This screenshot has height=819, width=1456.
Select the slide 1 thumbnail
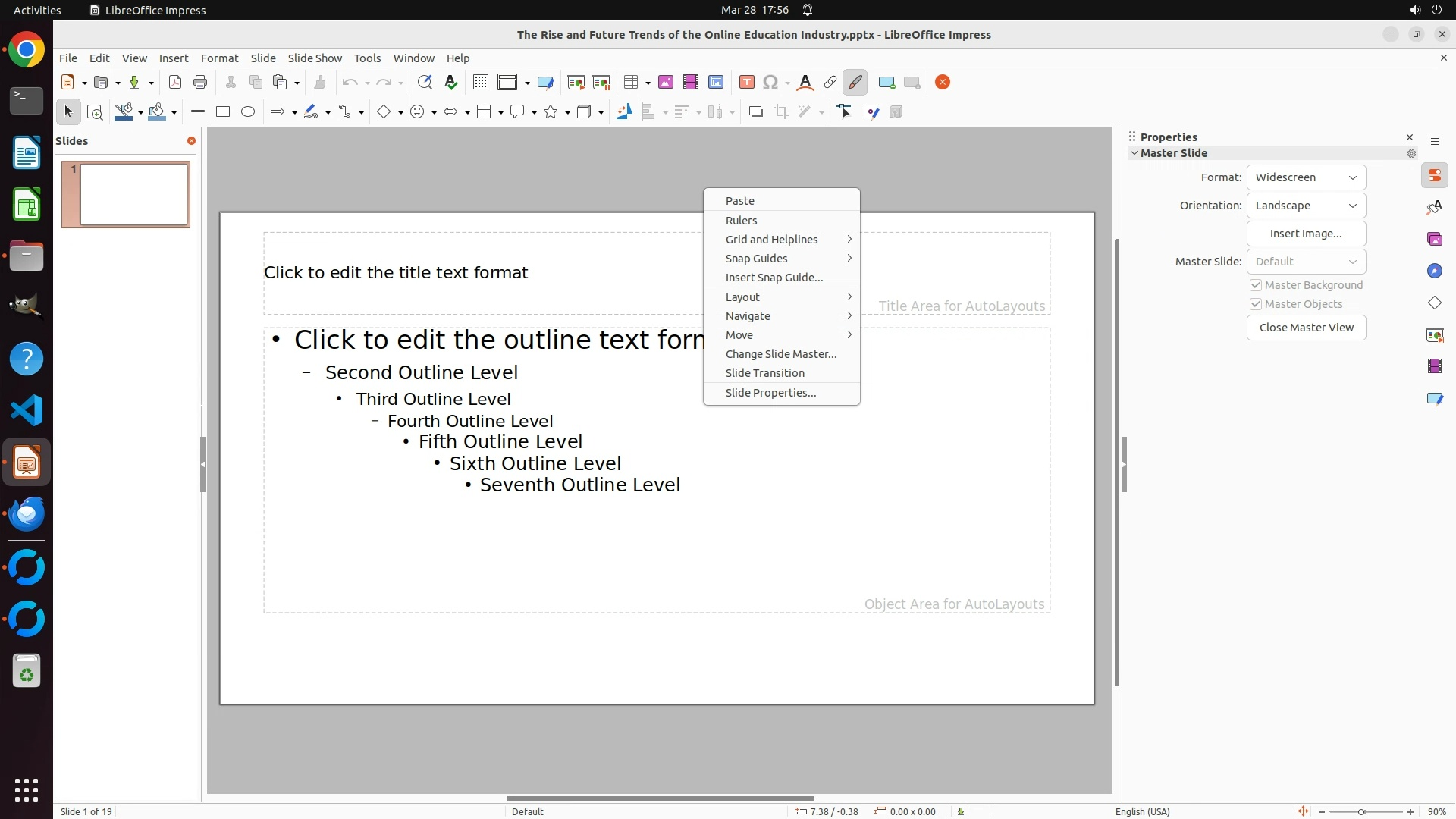tap(133, 195)
